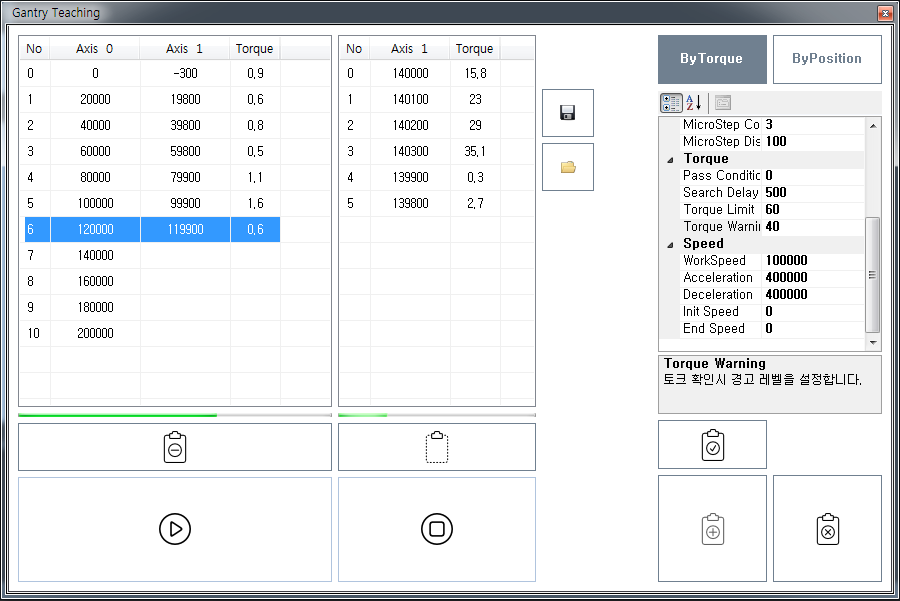Switch property grid to categorized view
The width and height of the screenshot is (900, 601).
(x=672, y=103)
